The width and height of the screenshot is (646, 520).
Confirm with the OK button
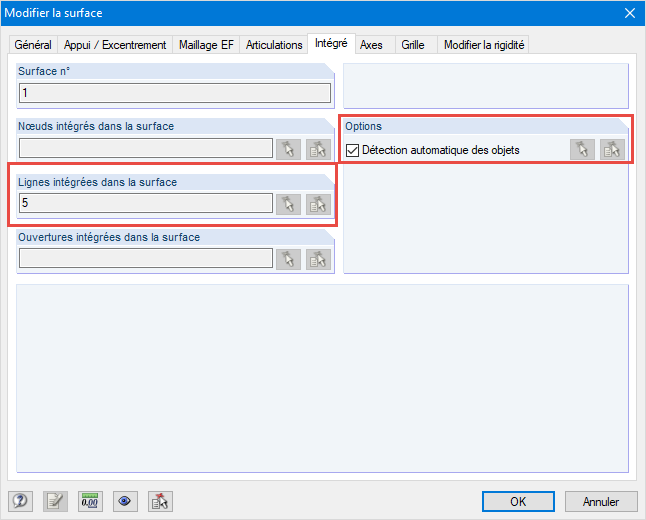click(x=518, y=501)
